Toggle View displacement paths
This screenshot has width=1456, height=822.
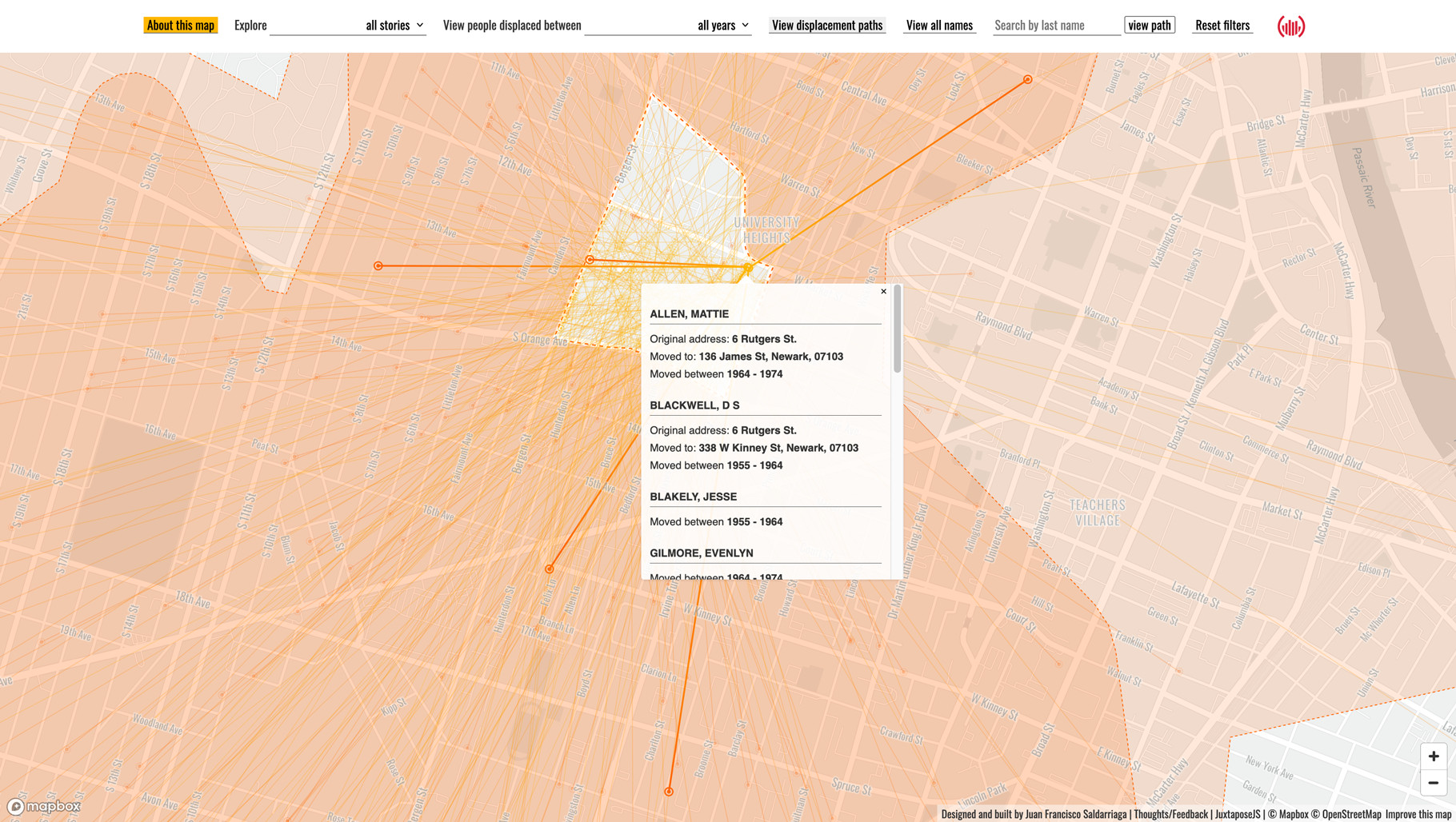(827, 25)
